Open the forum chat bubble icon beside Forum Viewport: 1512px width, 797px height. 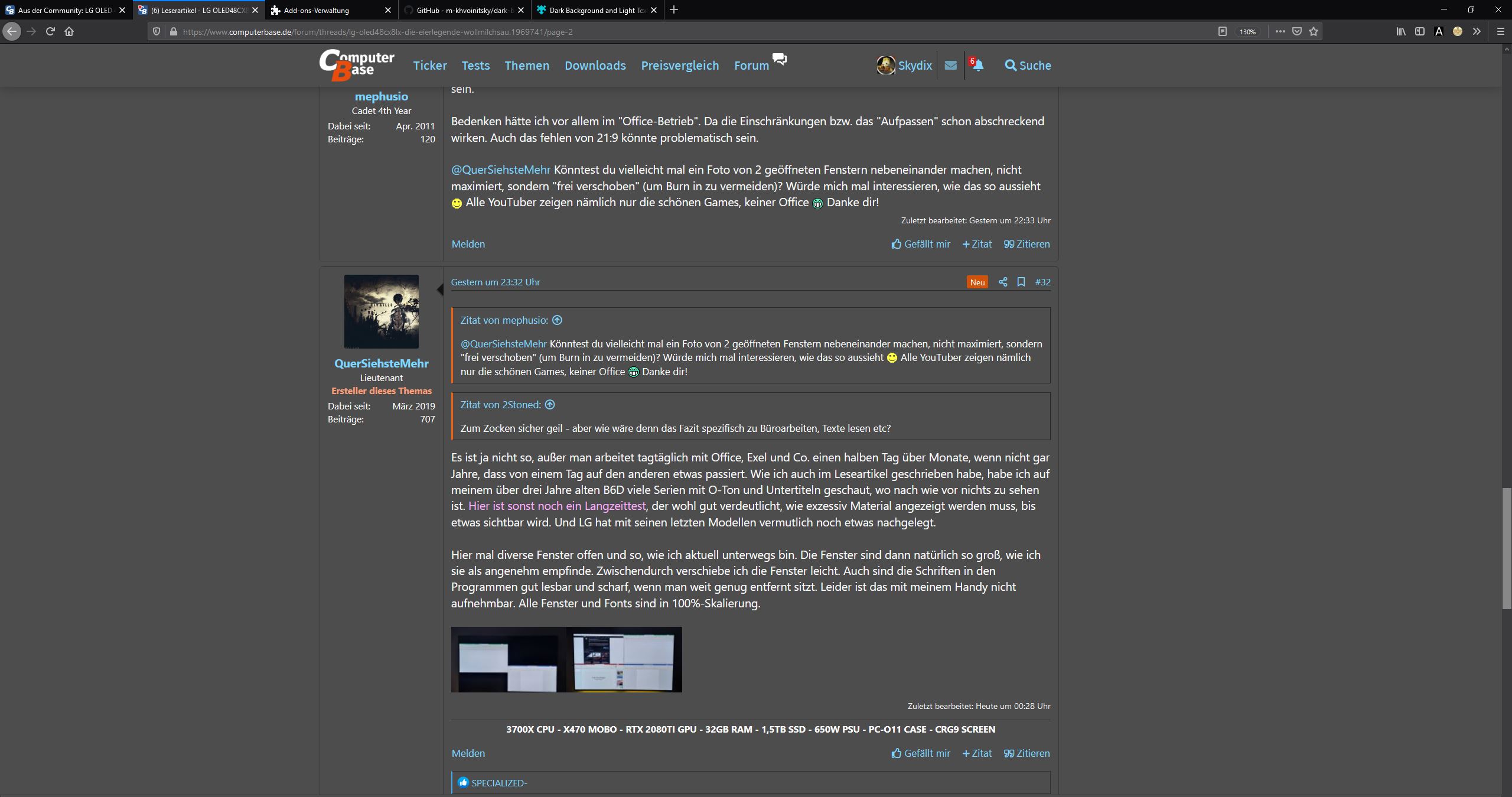(780, 59)
